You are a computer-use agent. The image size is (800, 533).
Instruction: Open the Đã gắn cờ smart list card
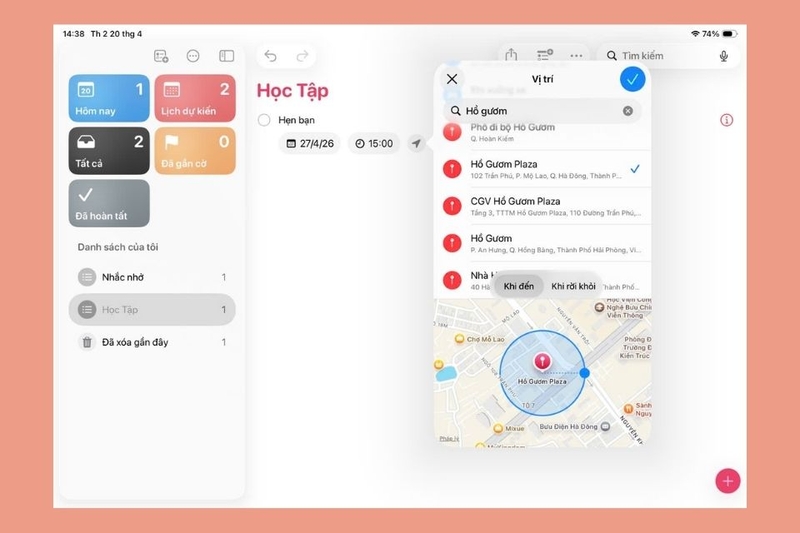click(x=195, y=150)
